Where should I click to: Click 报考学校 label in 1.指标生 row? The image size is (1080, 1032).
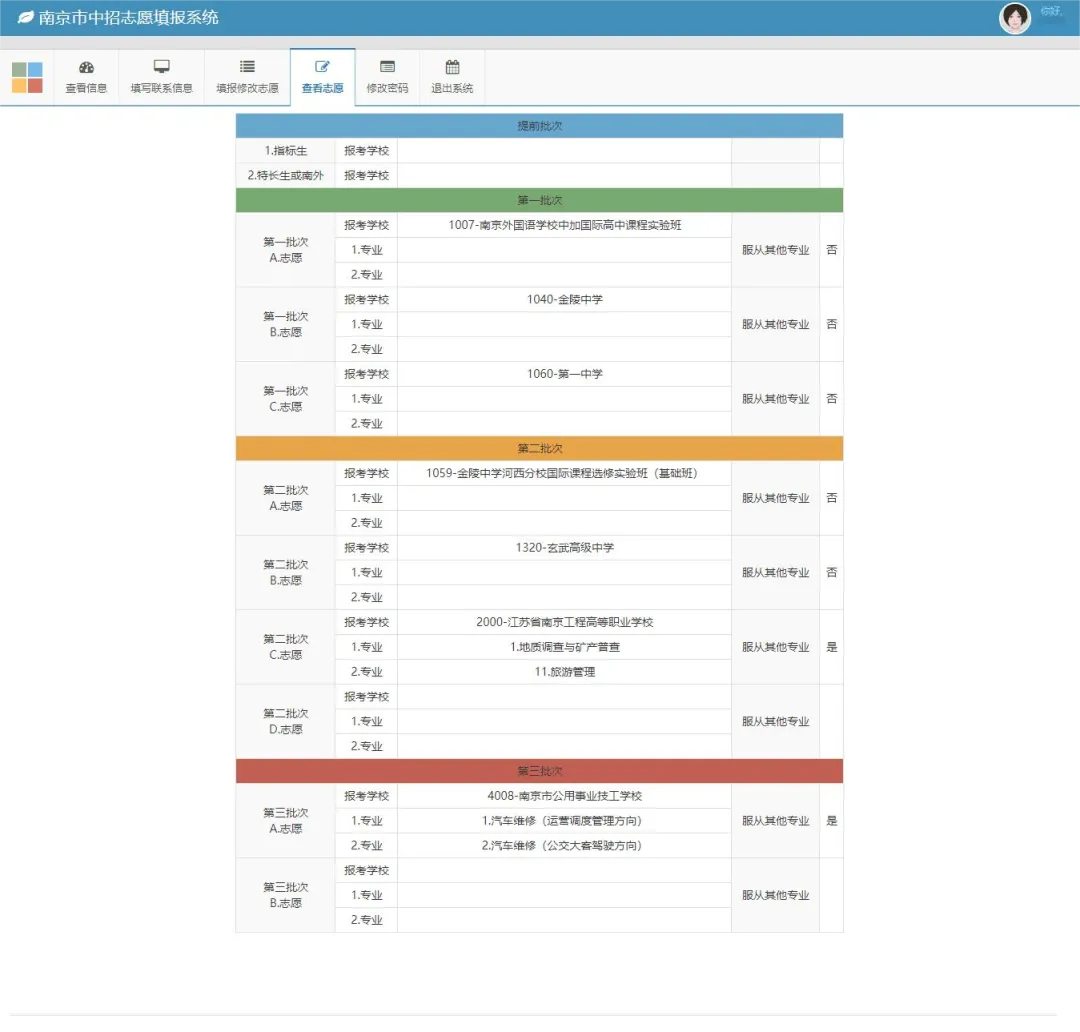click(x=366, y=151)
